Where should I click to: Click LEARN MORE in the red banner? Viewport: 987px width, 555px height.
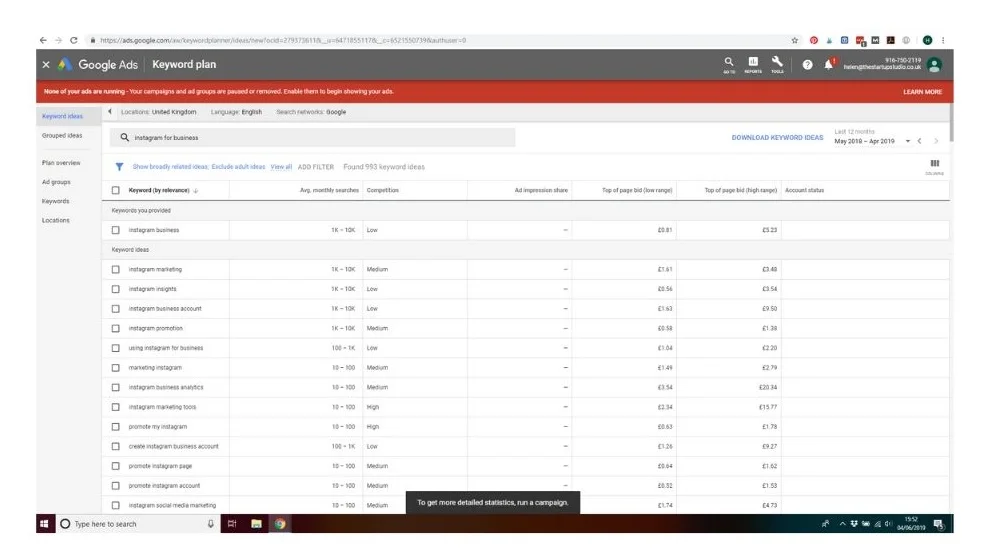click(922, 92)
